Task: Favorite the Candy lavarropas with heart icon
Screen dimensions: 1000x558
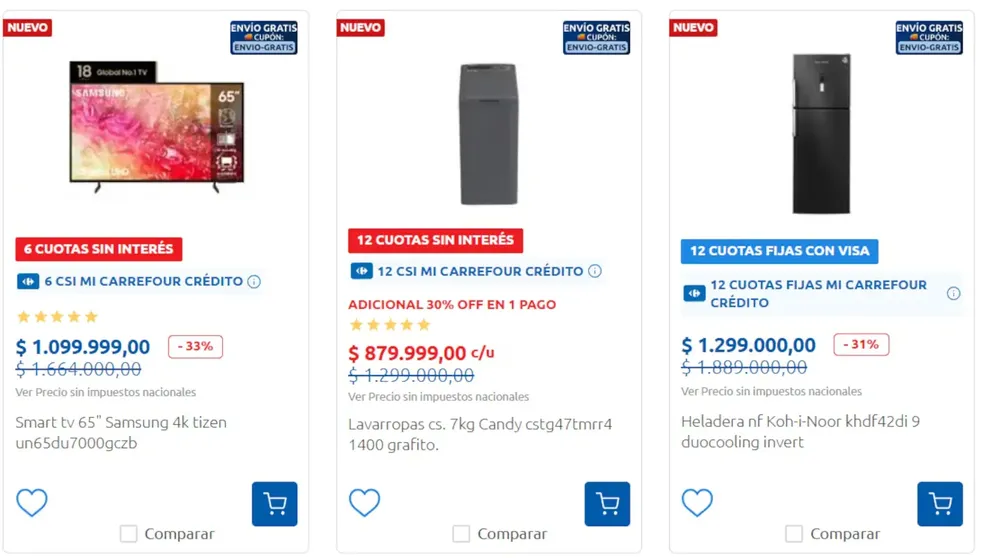Action: 365,502
